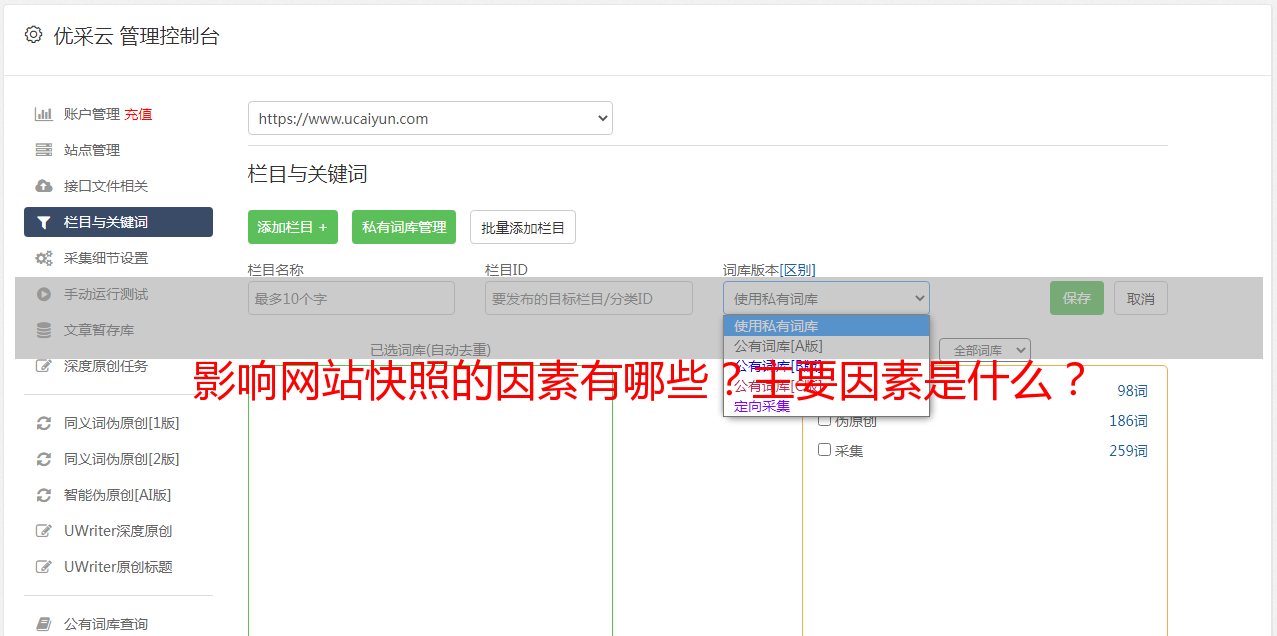Click the [区别] link beside 词库版本
The image size is (1277, 636).
tap(797, 270)
